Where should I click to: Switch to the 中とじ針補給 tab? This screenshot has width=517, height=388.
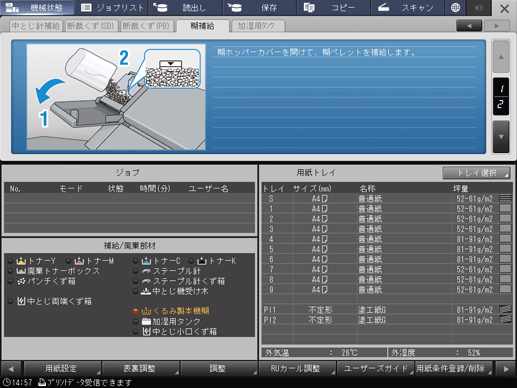[x=36, y=26]
